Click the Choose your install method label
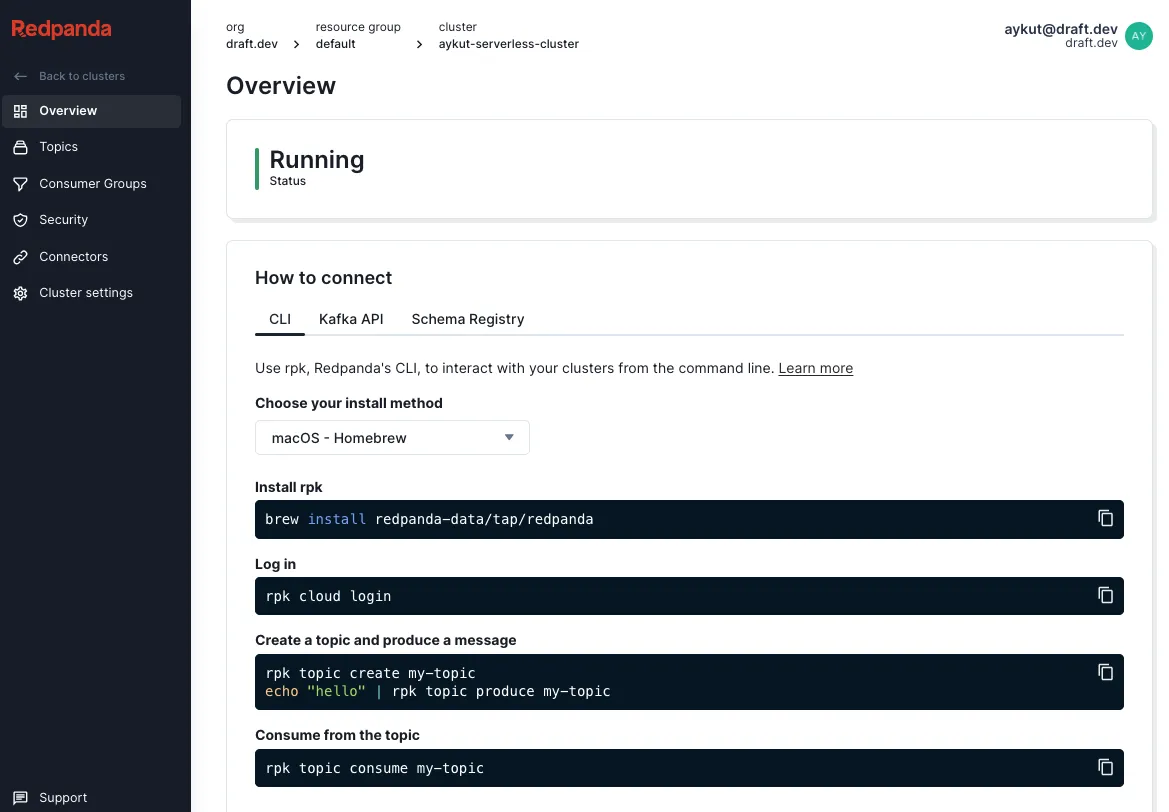 point(348,403)
